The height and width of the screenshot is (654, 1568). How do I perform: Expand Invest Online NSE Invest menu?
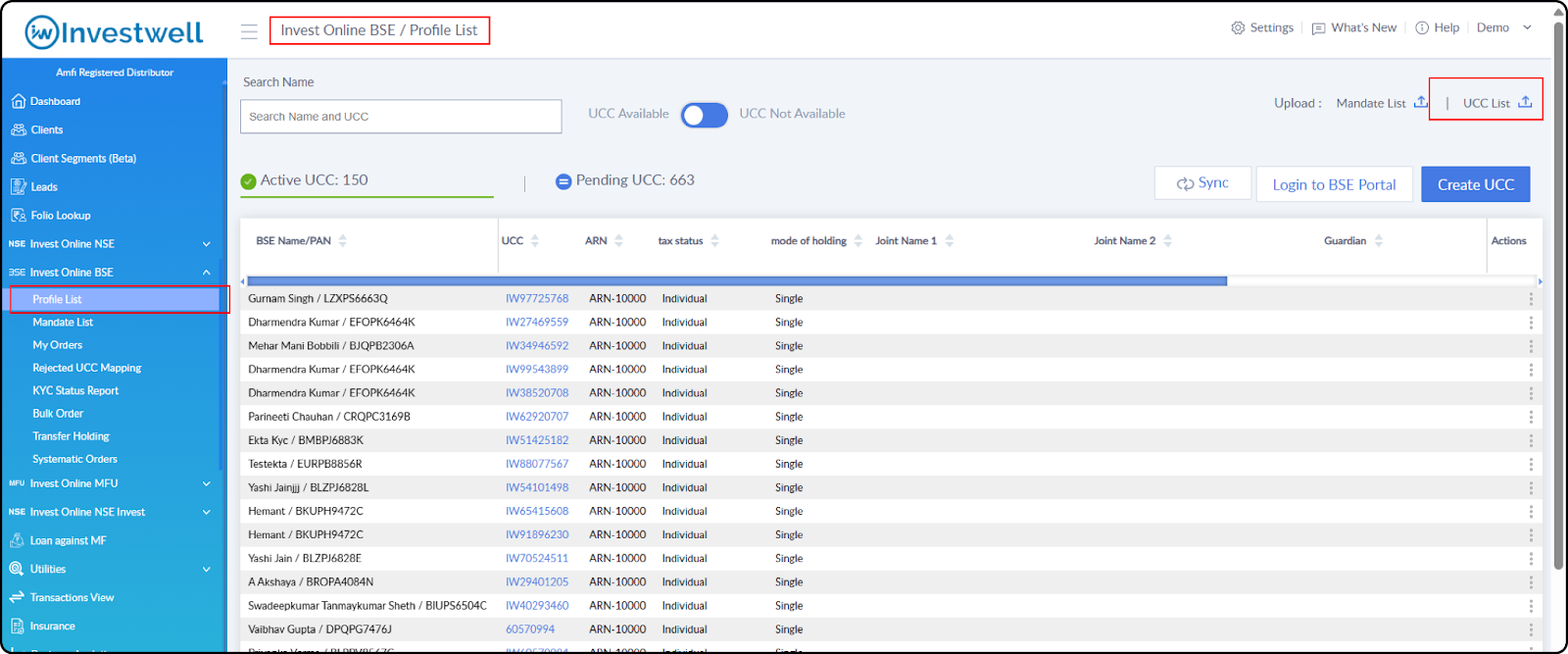click(207, 512)
